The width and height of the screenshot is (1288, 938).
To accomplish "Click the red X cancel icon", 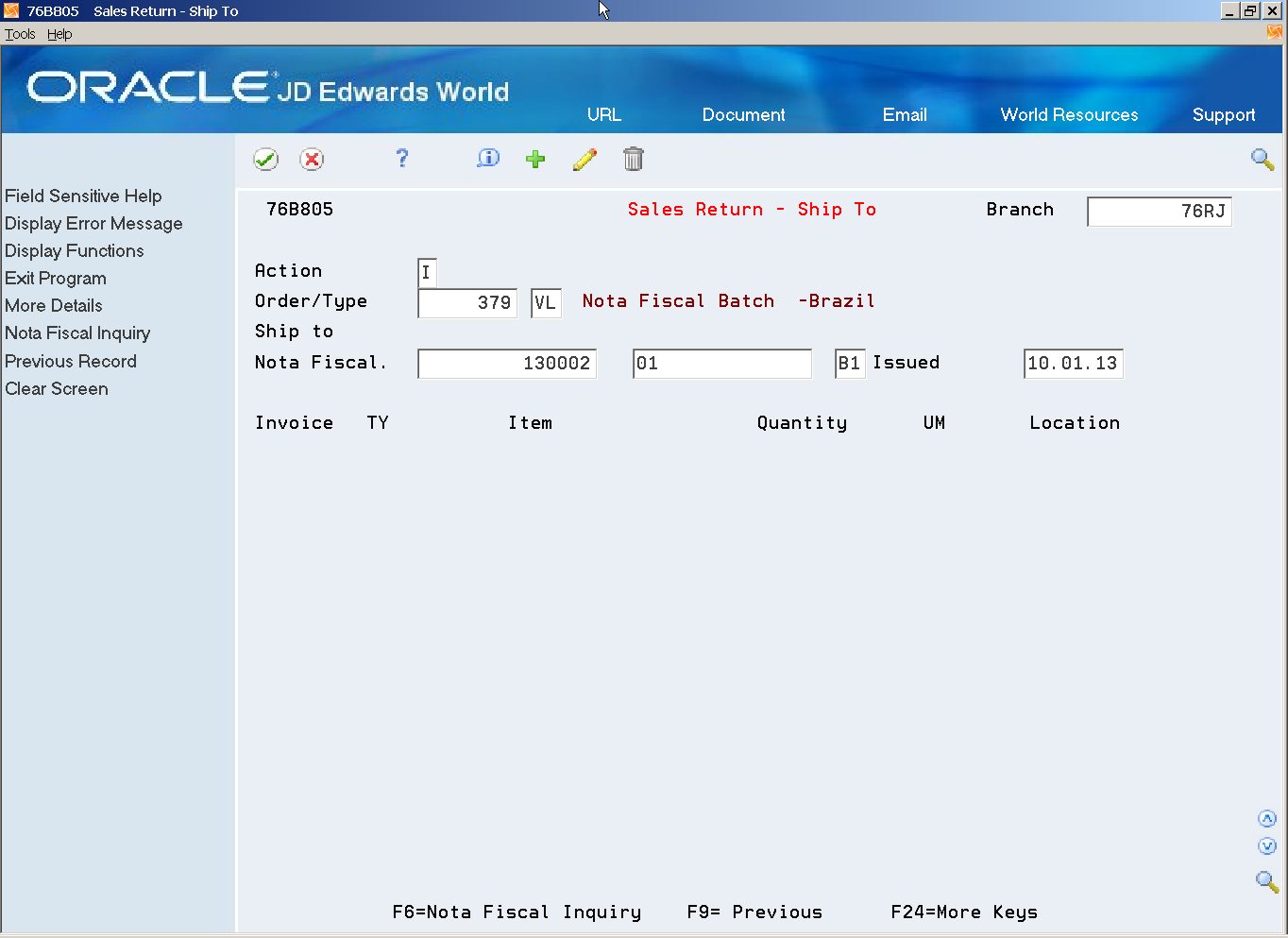I will [x=312, y=160].
